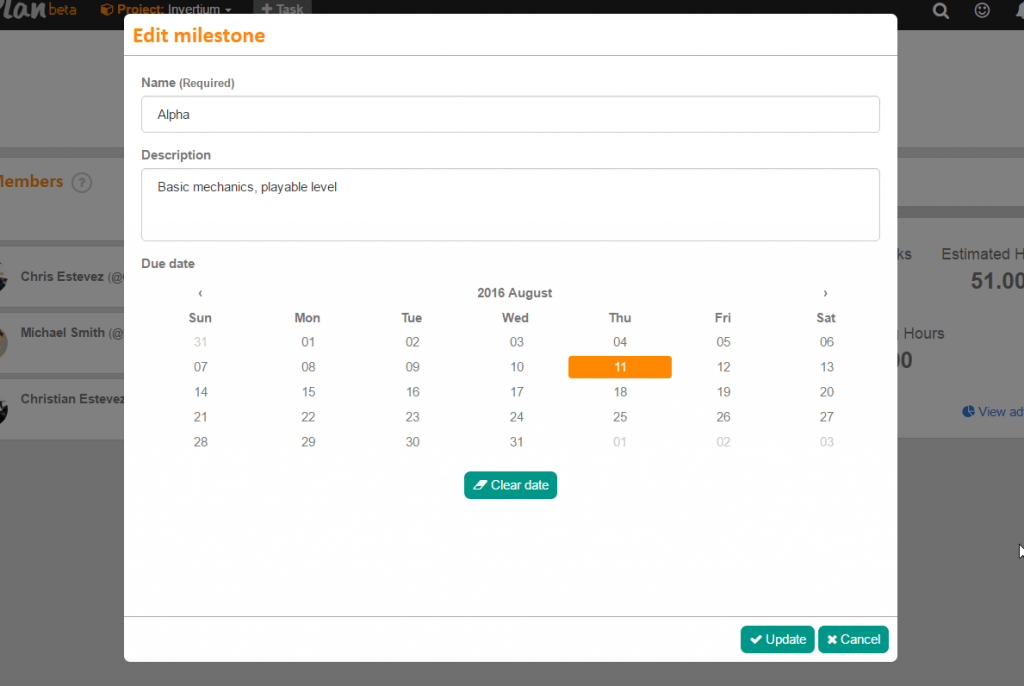Click the Members help question icon
1024x686 pixels.
click(82, 182)
